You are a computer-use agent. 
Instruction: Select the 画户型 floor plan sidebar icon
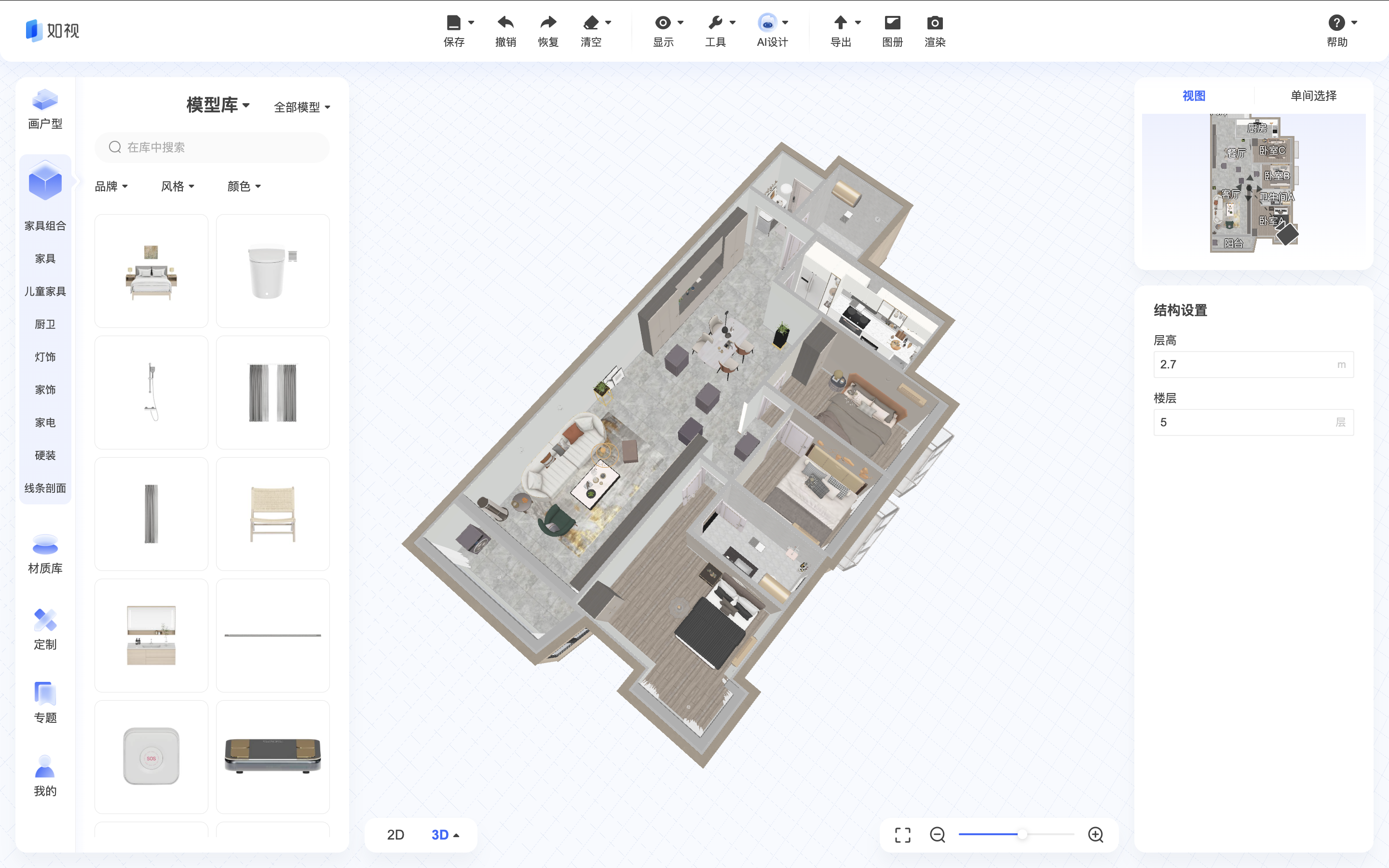45,100
